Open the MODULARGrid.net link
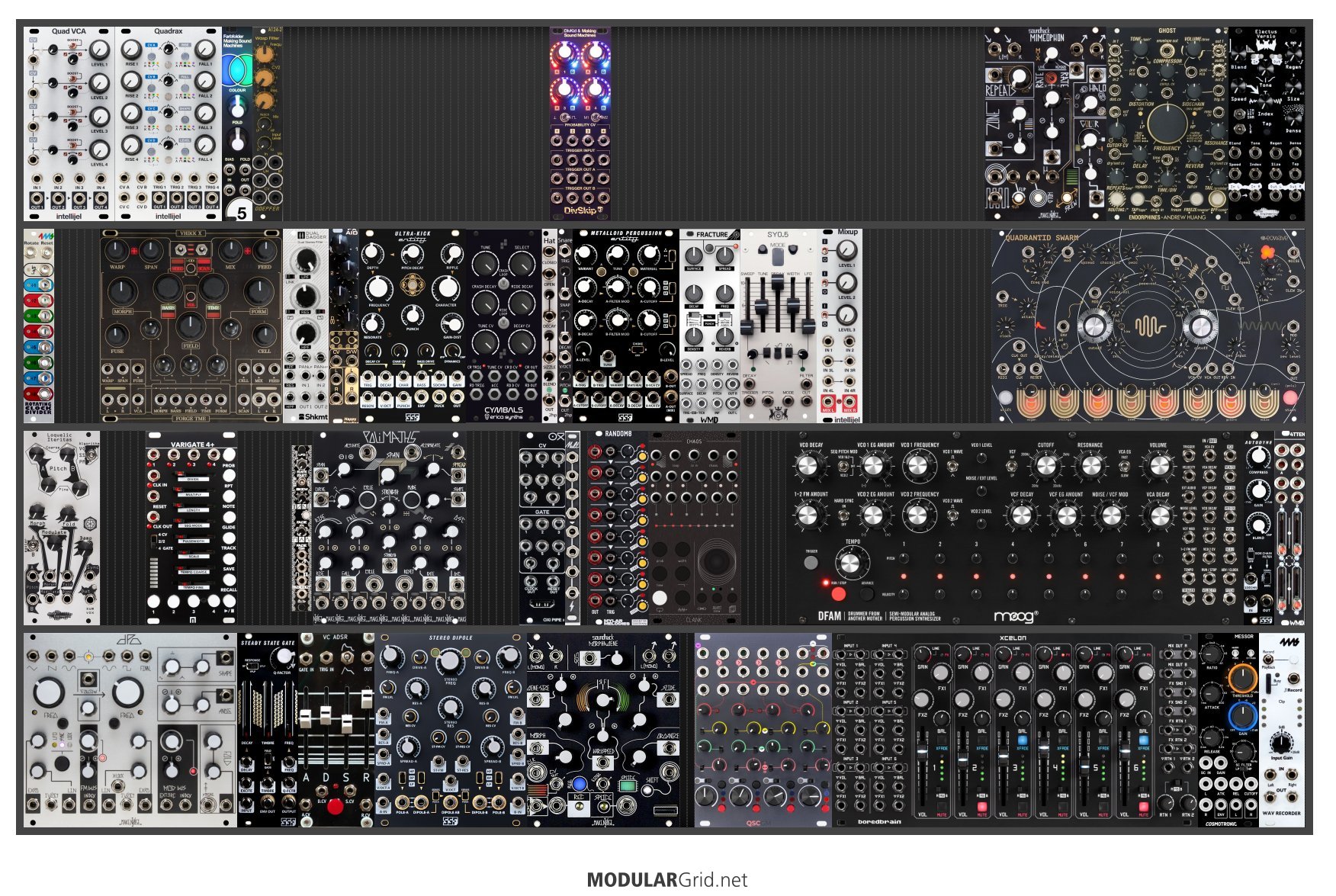The width and height of the screenshot is (1336, 896). [x=667, y=879]
